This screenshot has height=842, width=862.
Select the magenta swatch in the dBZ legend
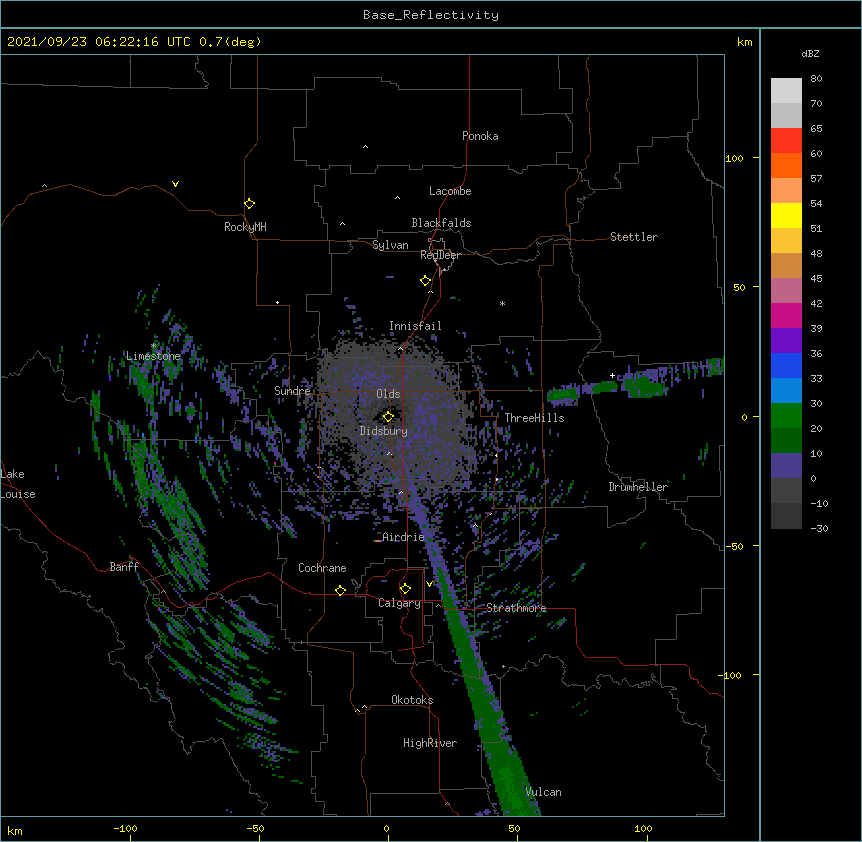[x=786, y=315]
